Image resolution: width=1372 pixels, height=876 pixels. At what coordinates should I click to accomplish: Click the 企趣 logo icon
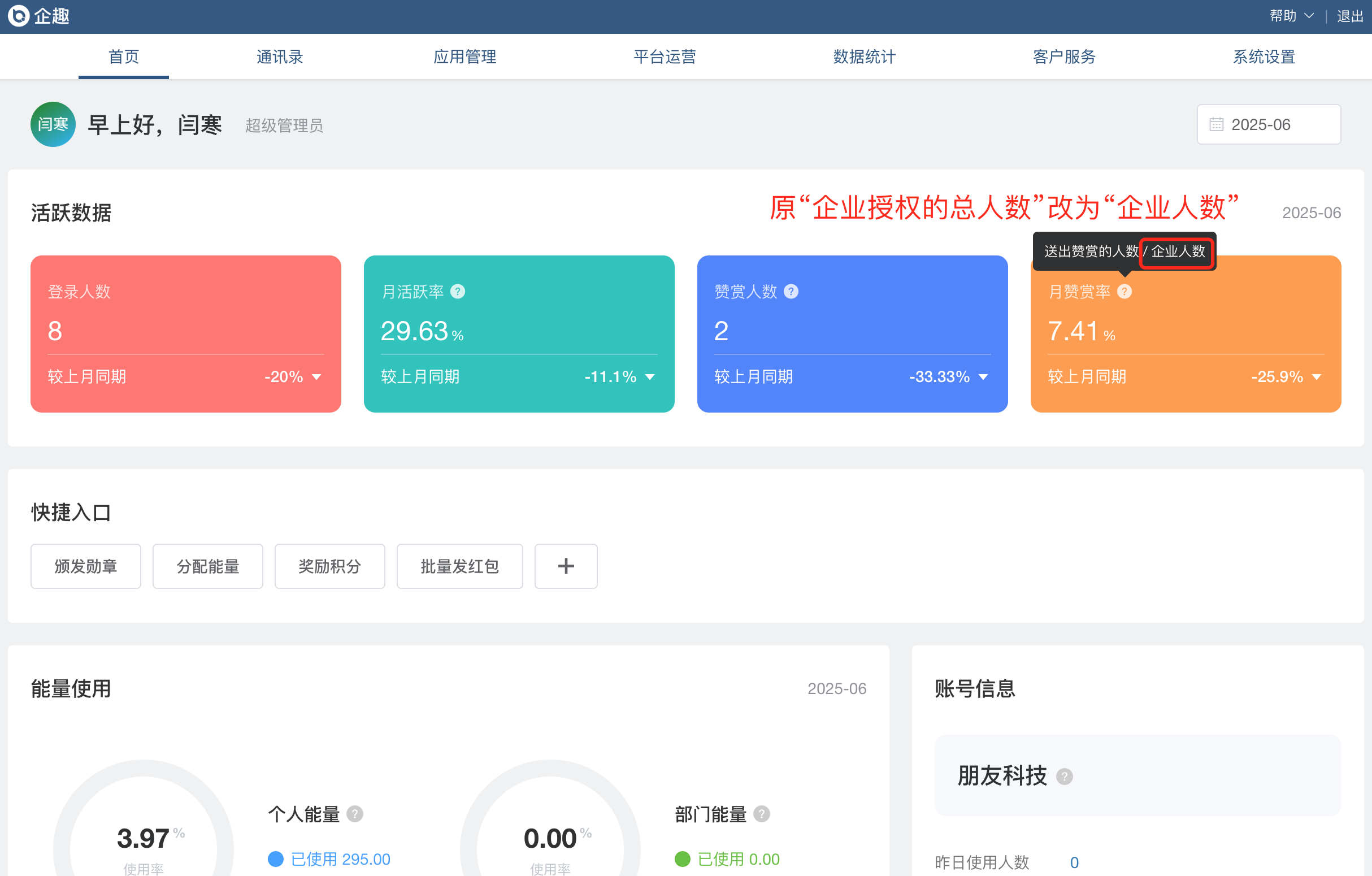[18, 16]
